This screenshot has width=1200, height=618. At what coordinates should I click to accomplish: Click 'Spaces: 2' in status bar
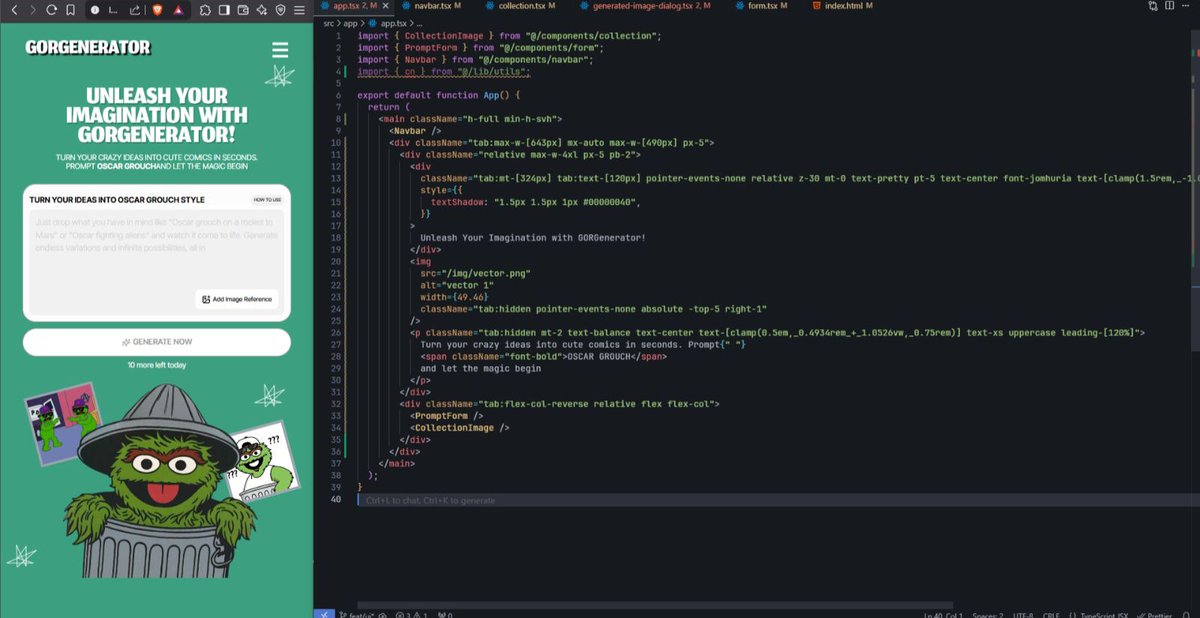tap(988, 613)
